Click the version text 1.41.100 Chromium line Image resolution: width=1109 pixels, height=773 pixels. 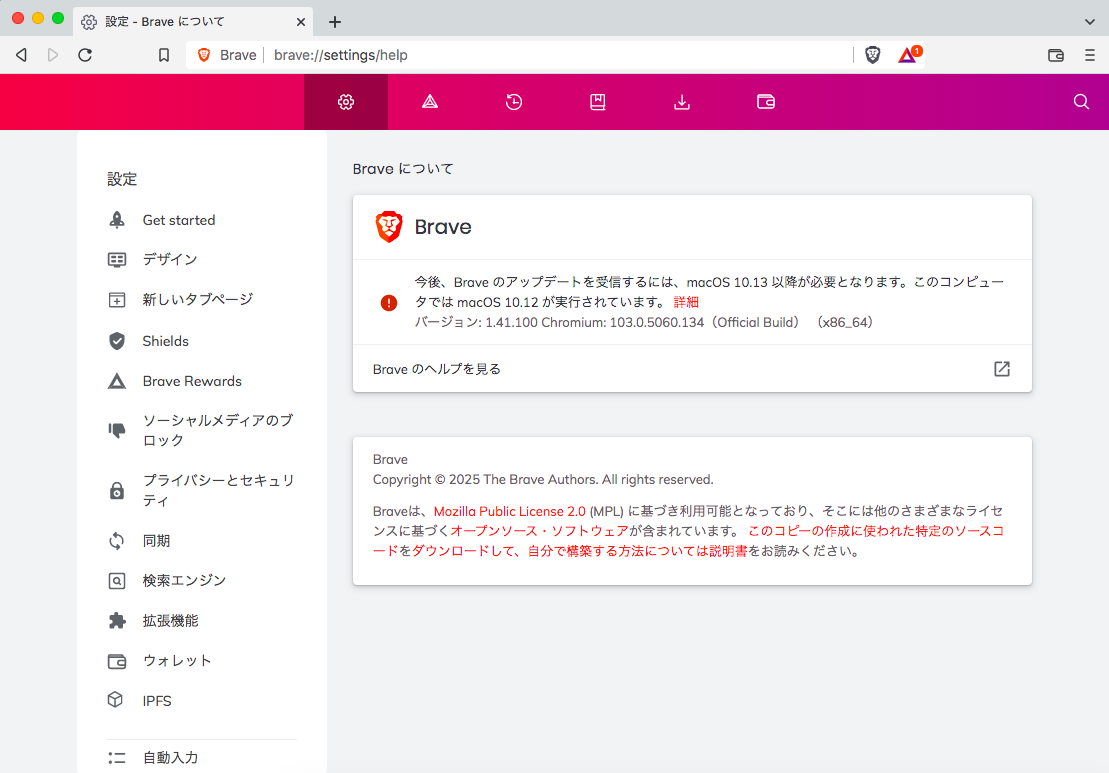[x=644, y=322]
